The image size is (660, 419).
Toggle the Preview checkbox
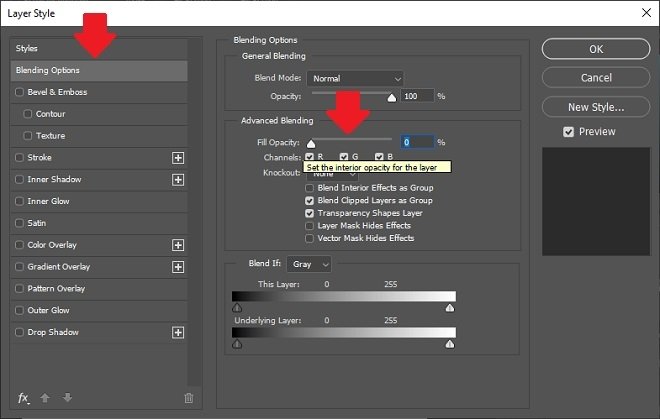click(x=569, y=132)
